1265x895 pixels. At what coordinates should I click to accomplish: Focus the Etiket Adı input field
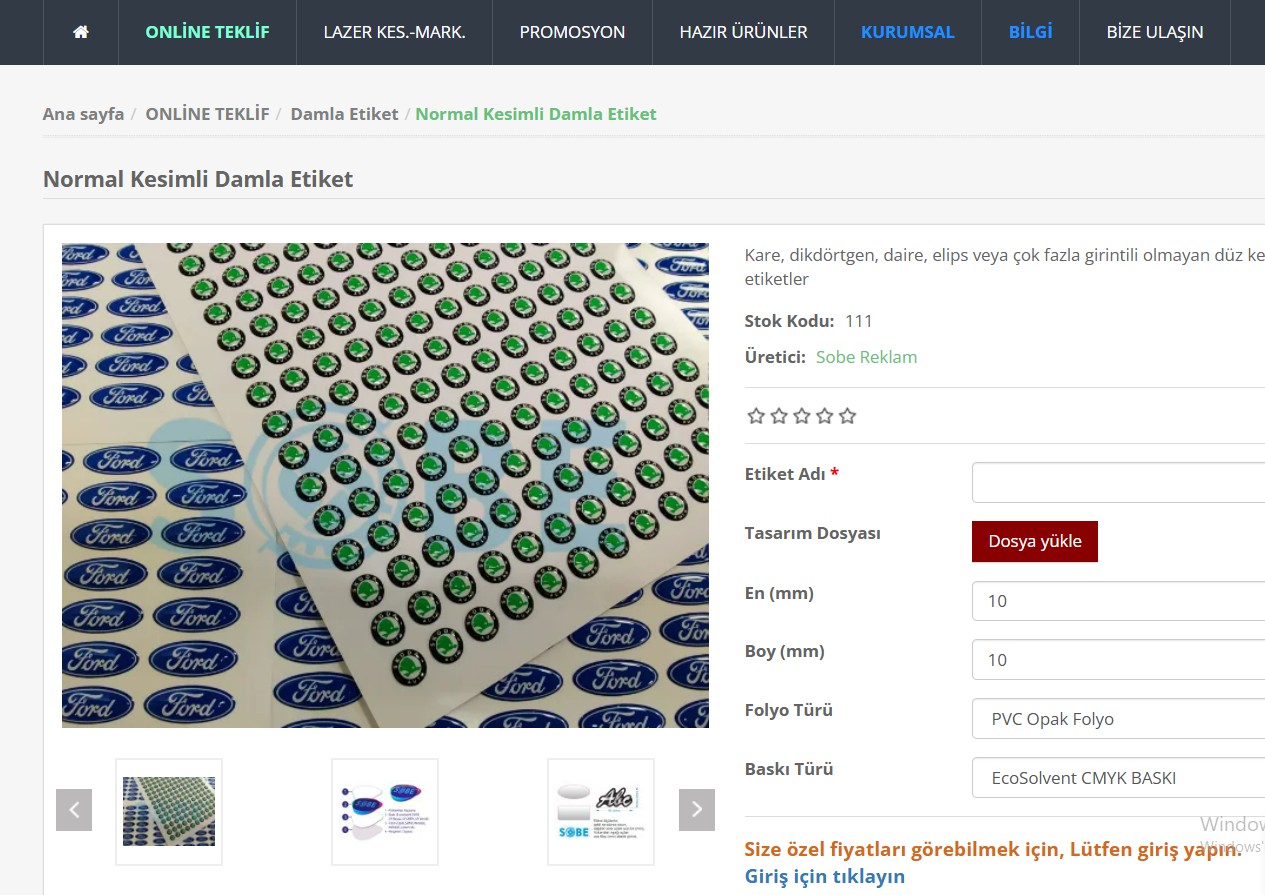(x=1118, y=482)
